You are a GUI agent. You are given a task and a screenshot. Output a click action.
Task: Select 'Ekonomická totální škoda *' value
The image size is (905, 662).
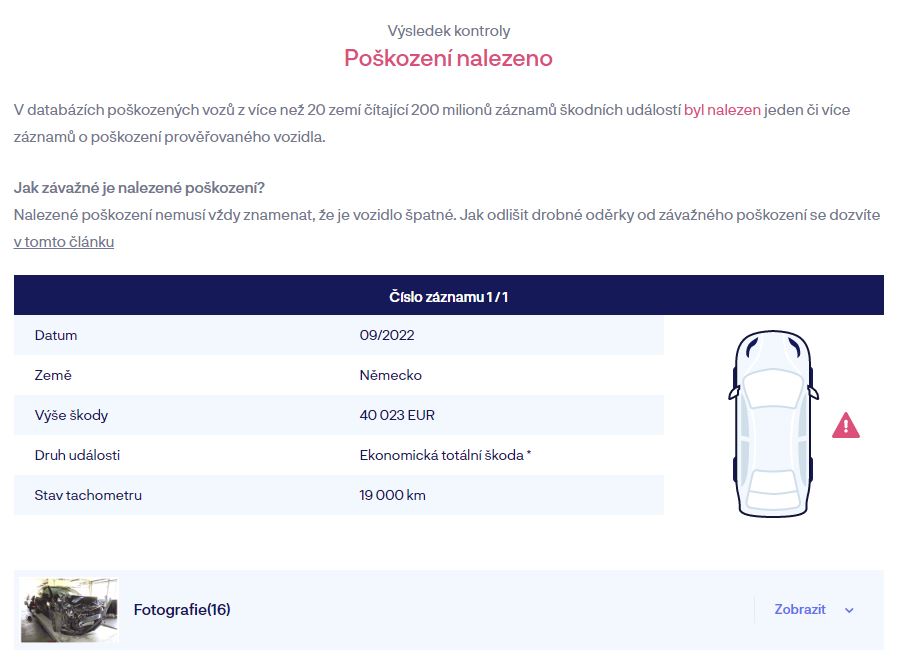(x=445, y=455)
